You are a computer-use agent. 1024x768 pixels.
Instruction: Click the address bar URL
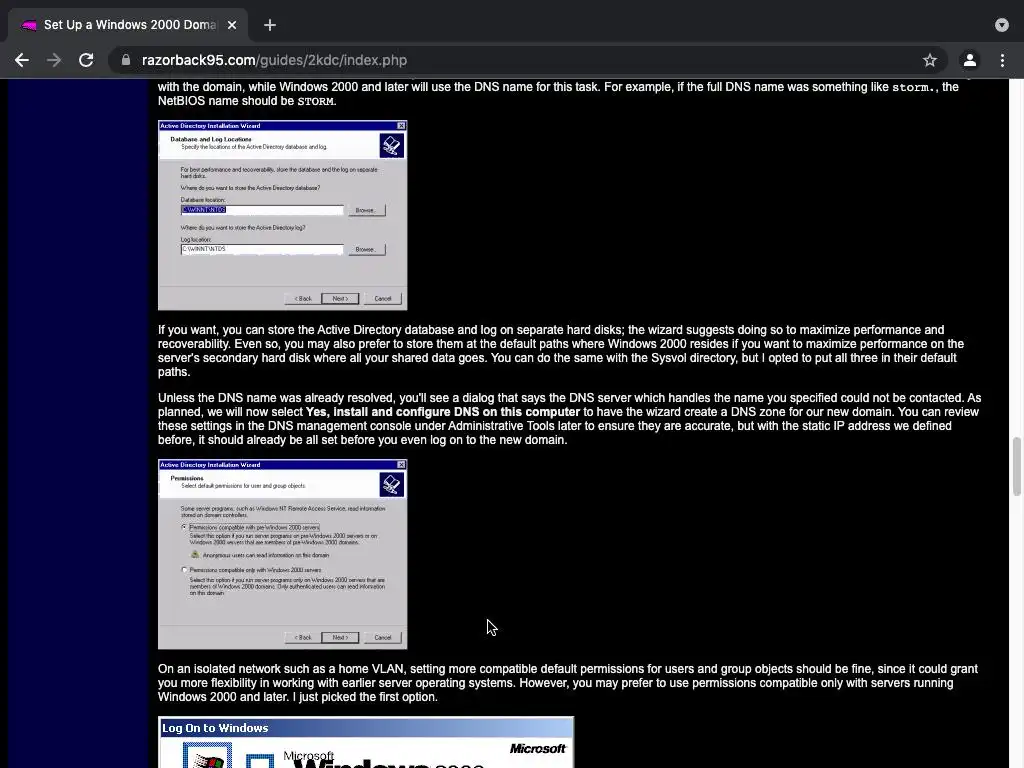pyautogui.click(x=274, y=60)
